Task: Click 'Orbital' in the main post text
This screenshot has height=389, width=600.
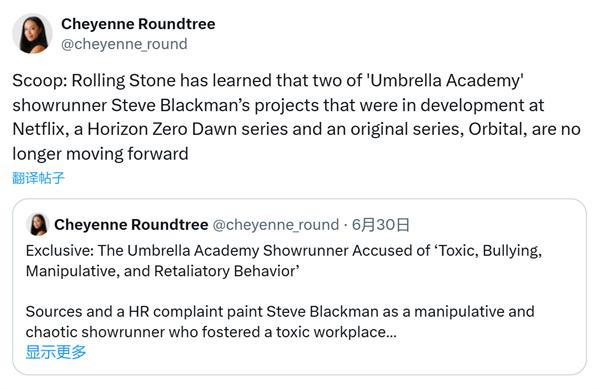Action: 496,129
